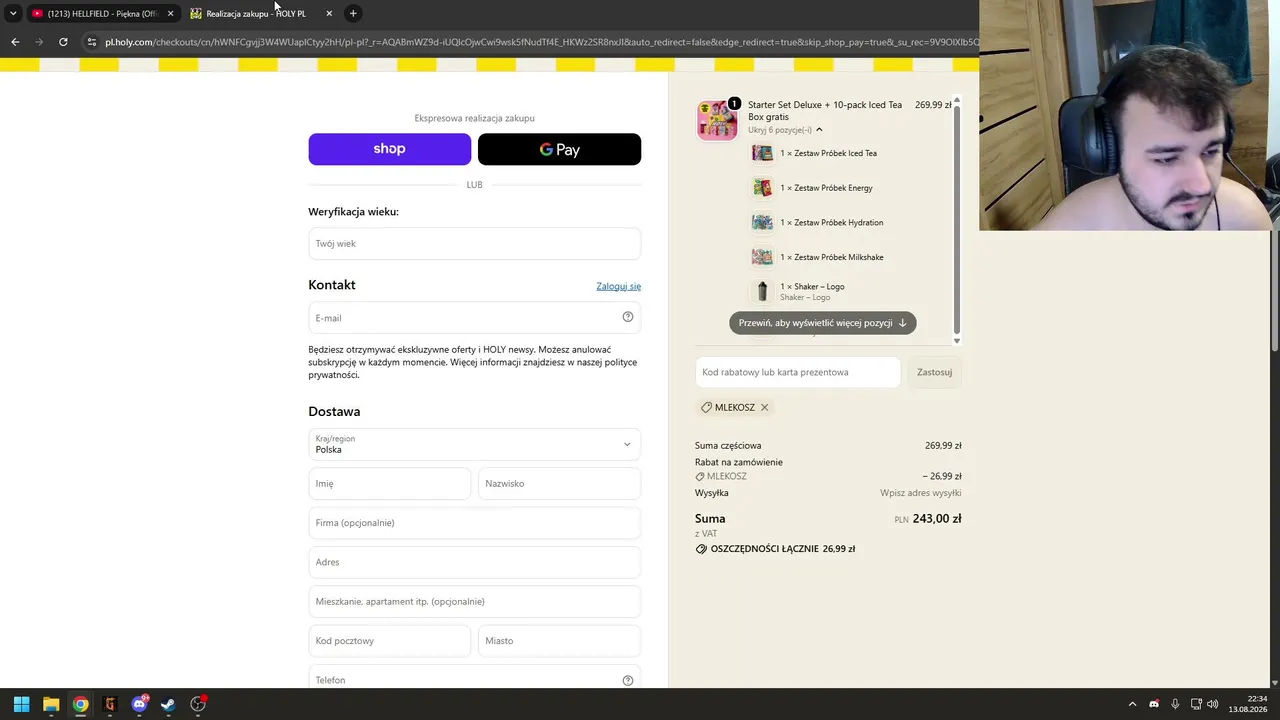Switch to the HELLFIELD YouTube tab
Screen dimensions: 1280x720
(x=103, y=13)
